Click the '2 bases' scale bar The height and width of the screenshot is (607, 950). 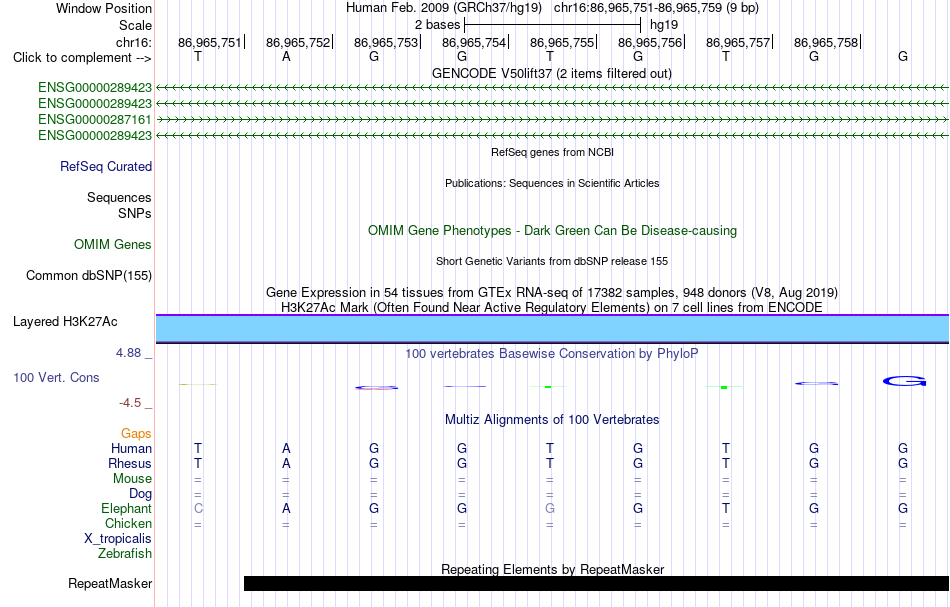tap(553, 25)
